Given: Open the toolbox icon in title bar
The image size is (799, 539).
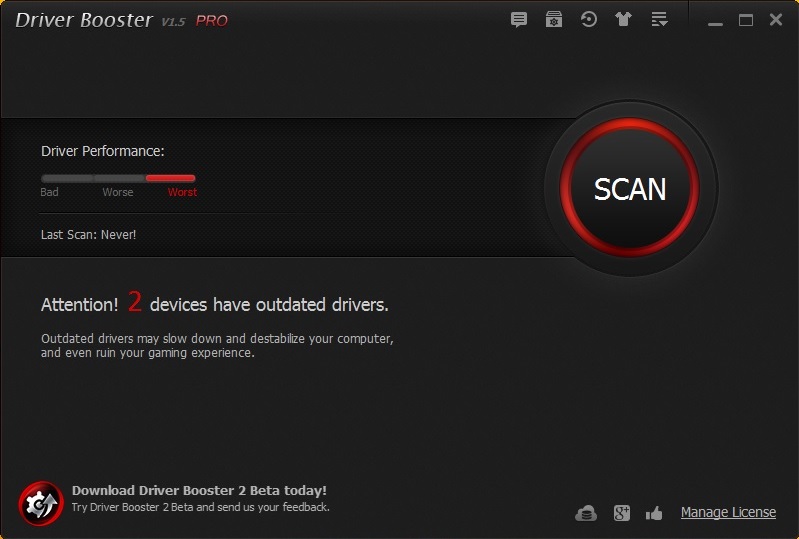Looking at the screenshot, I should pyautogui.click(x=553, y=20).
